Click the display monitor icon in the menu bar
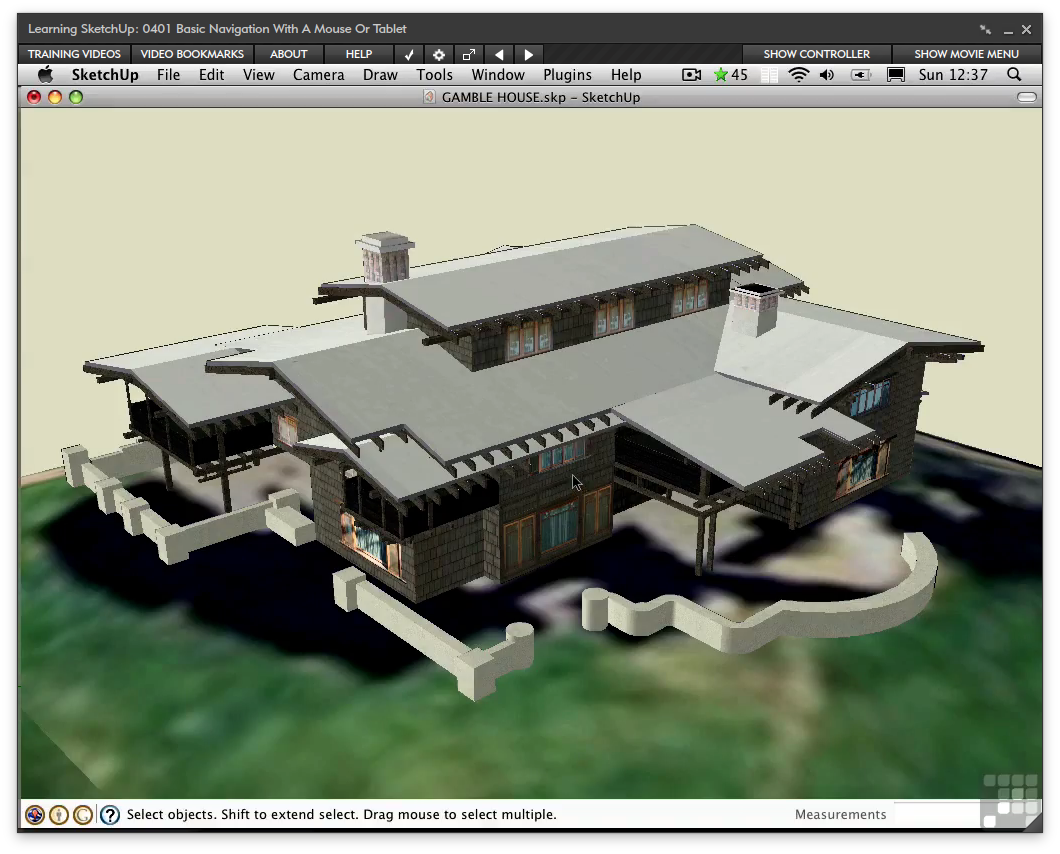Screen dimensions: 1060x854 click(896, 75)
